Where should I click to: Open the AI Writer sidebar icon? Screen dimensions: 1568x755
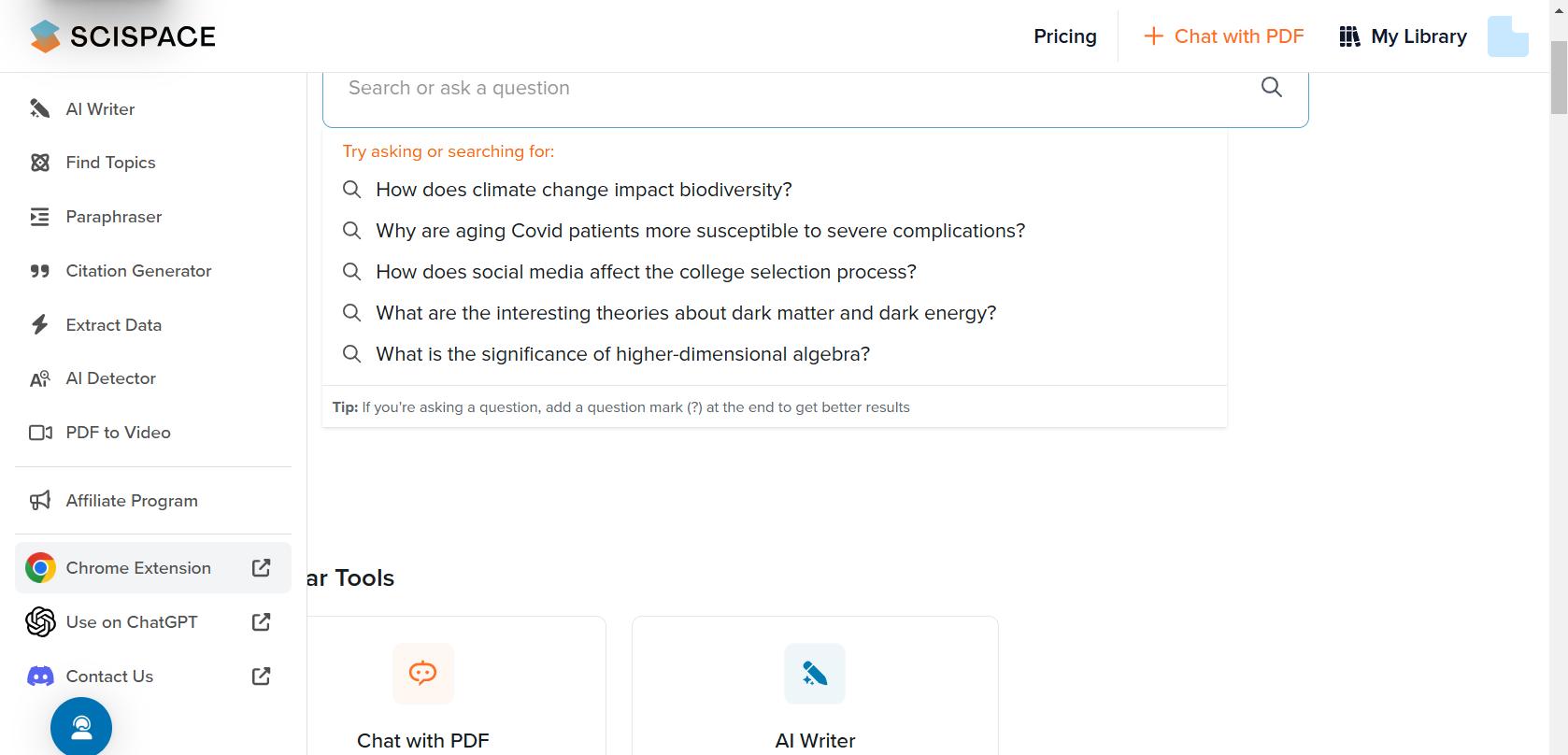click(x=39, y=109)
